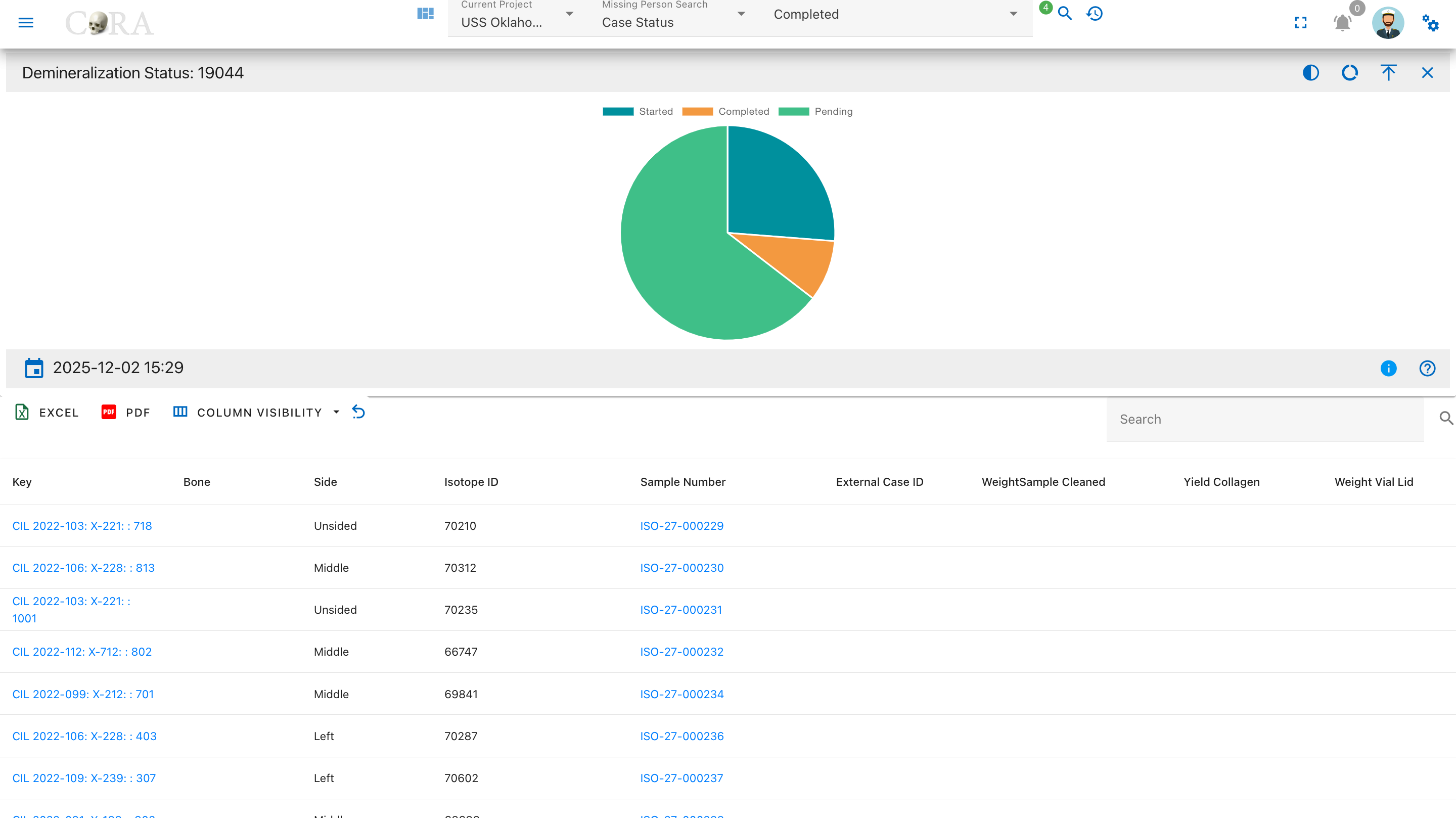Open the settings gears icon
The image size is (1456, 818).
1430,23
